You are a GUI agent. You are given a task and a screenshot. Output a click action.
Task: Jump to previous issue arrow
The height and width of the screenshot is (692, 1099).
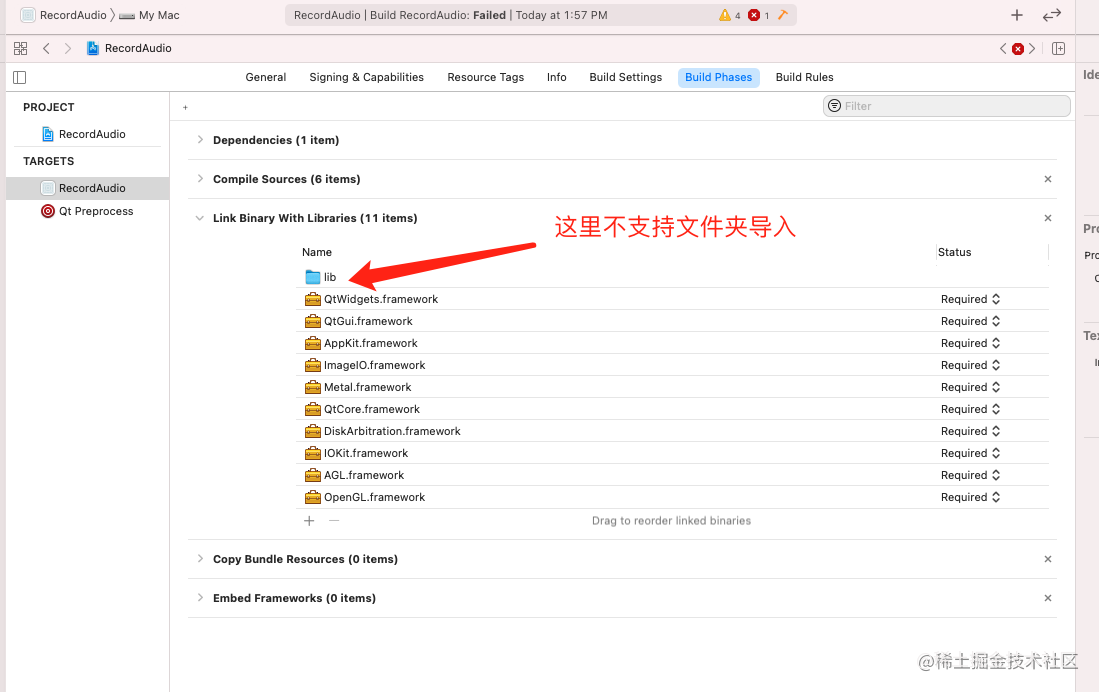pos(1003,48)
